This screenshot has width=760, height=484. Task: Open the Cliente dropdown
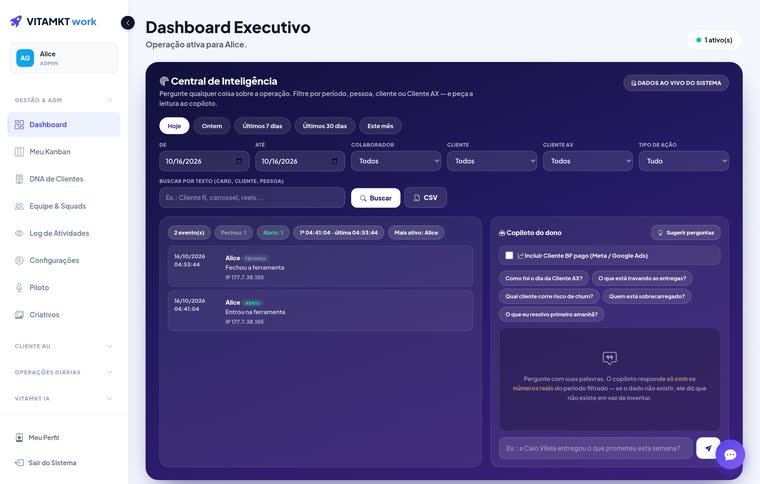pyautogui.click(x=492, y=161)
